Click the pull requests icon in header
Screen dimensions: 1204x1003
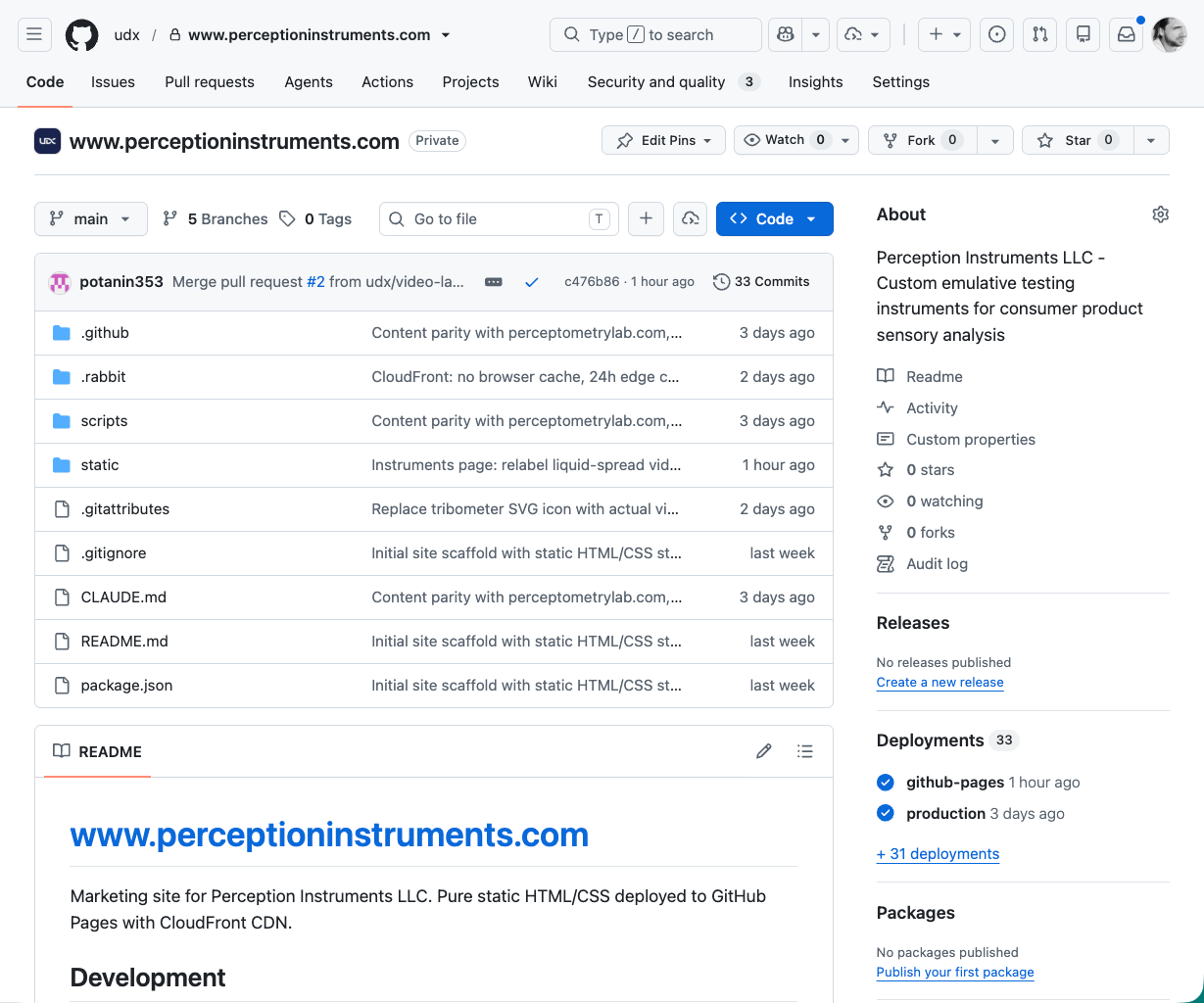[x=1040, y=35]
